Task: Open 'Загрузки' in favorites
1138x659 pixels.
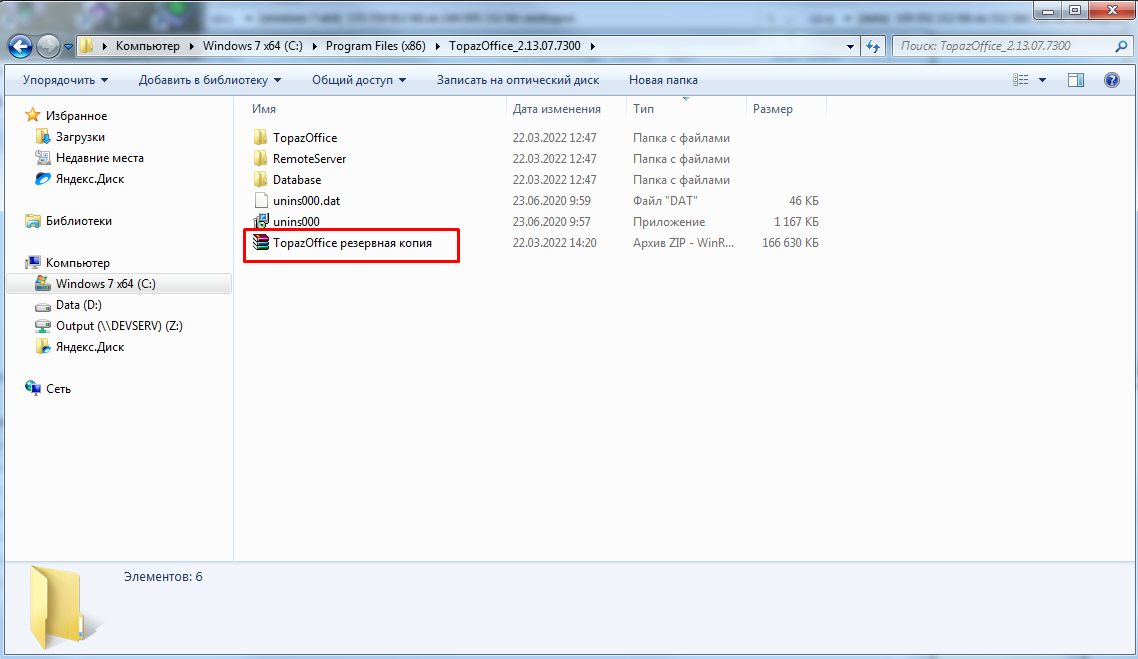Action: click(x=80, y=136)
